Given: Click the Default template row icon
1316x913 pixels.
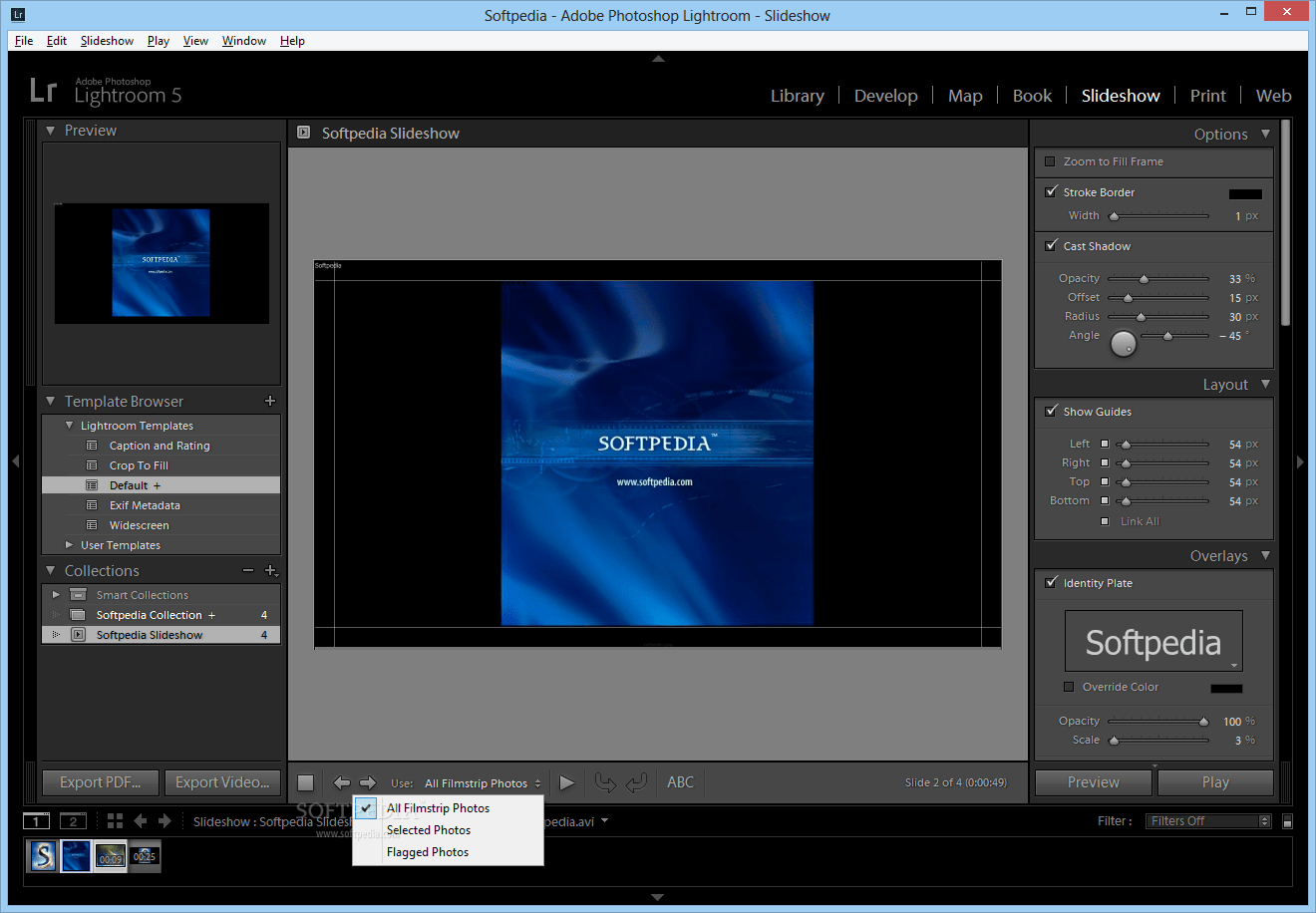Looking at the screenshot, I should point(92,485).
